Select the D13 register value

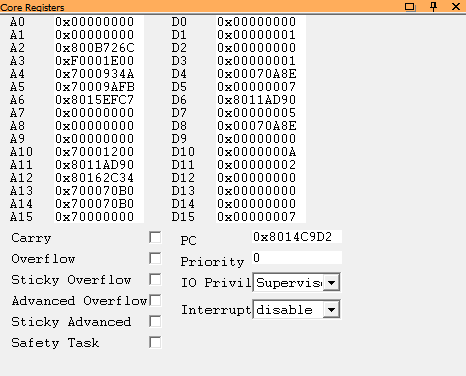coord(261,191)
